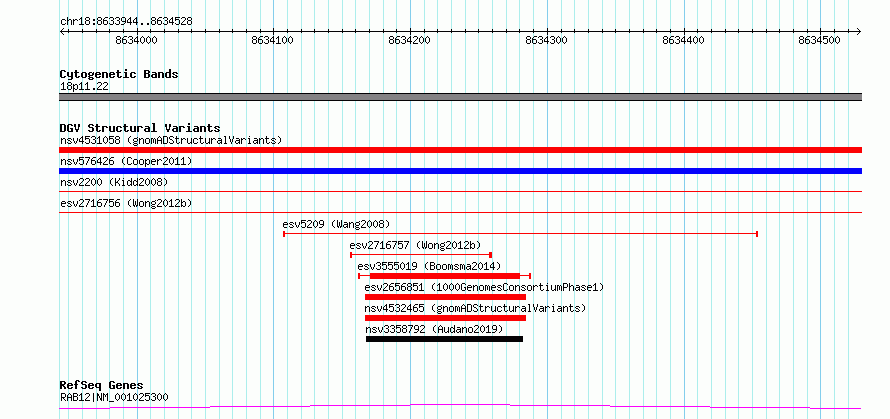
Task: Click the nsv4532465 (gnomADStructuralVariants) label text
Action: pyautogui.click(x=475, y=308)
